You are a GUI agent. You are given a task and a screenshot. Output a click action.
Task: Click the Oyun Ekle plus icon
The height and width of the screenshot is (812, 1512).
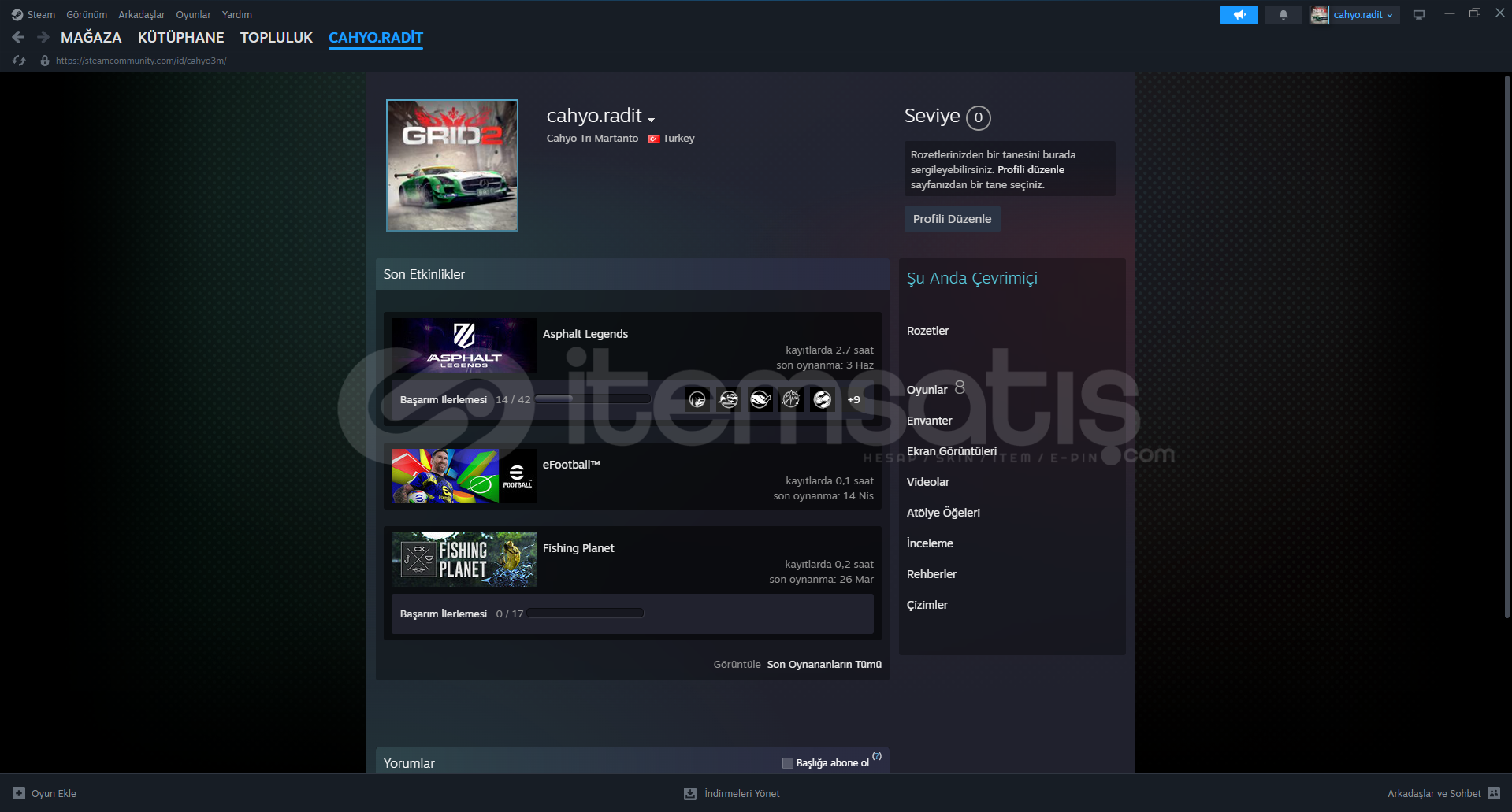point(19,793)
